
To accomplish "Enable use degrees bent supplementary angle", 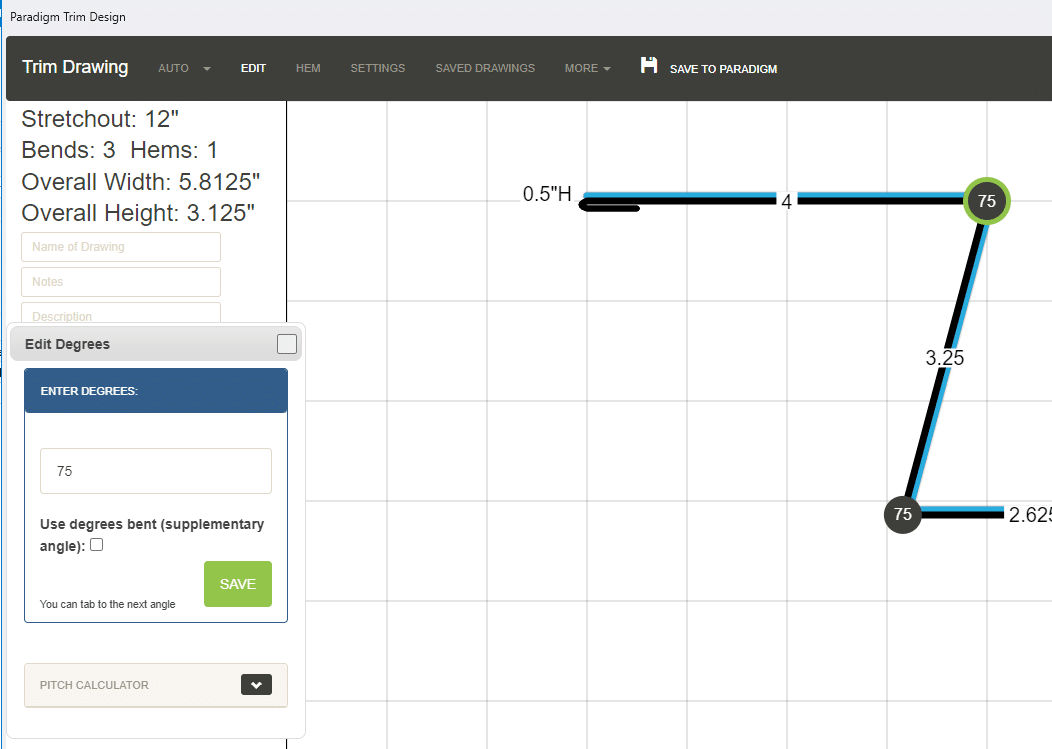I will [97, 545].
